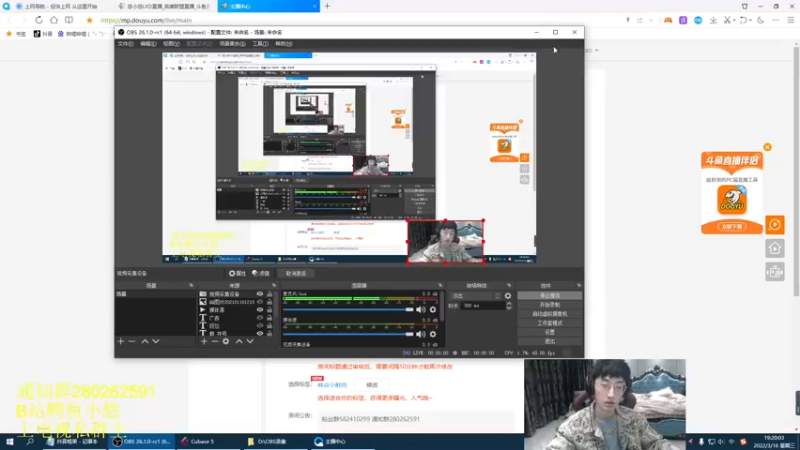Viewport: 800px width, 450px height.
Task: Open new browser tab with plus
Action: [327, 6]
